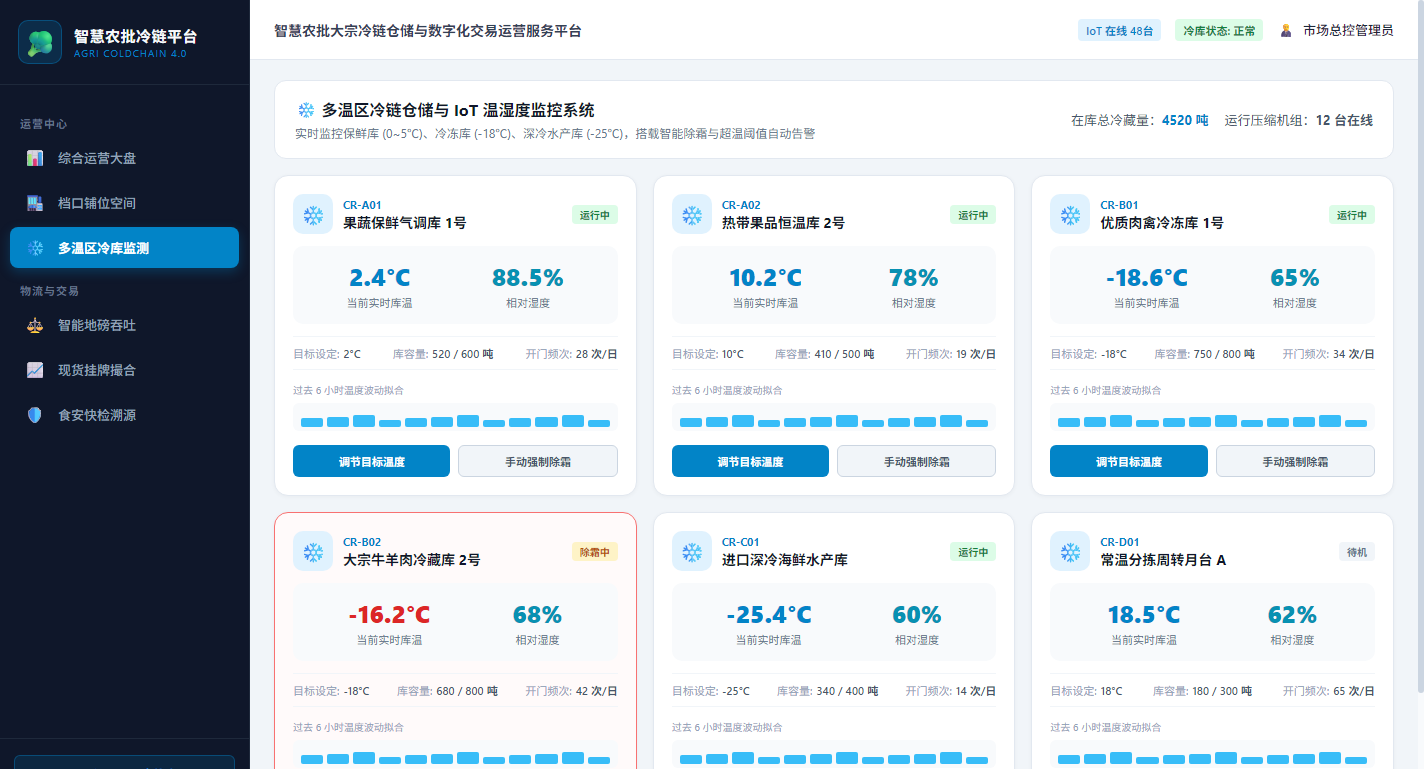This screenshot has height=769, width=1424.
Task: Click the 10.2°C temperature reading
Action: (x=765, y=278)
